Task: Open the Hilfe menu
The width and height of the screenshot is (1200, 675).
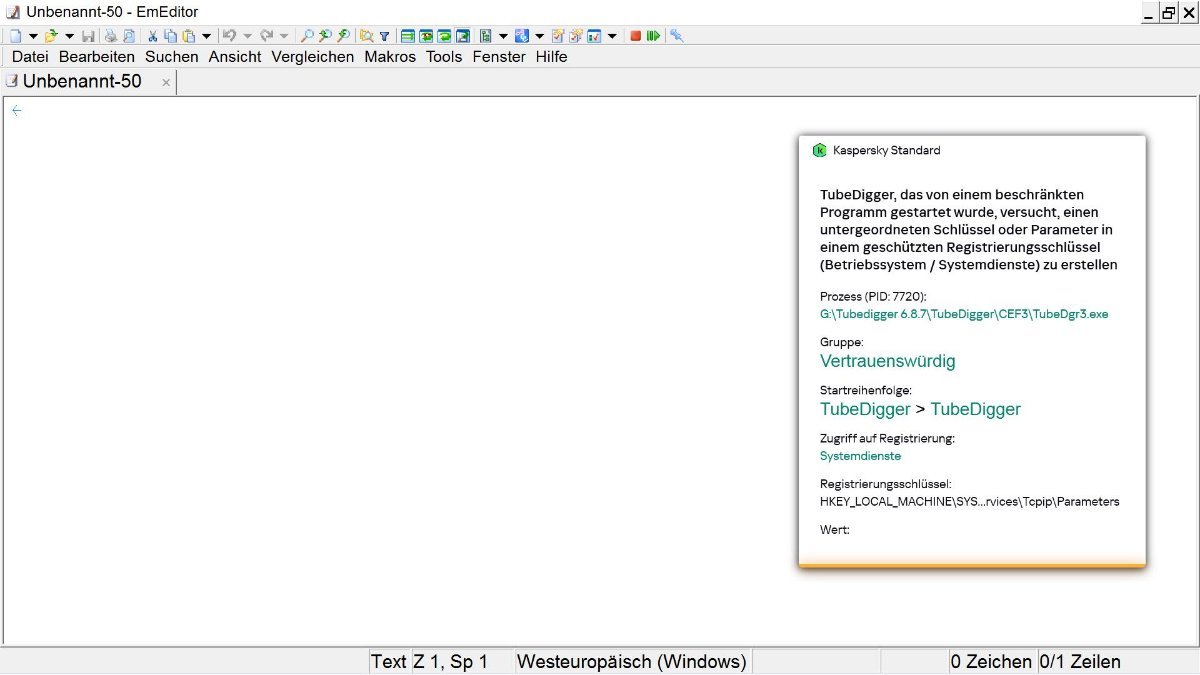Action: [551, 57]
